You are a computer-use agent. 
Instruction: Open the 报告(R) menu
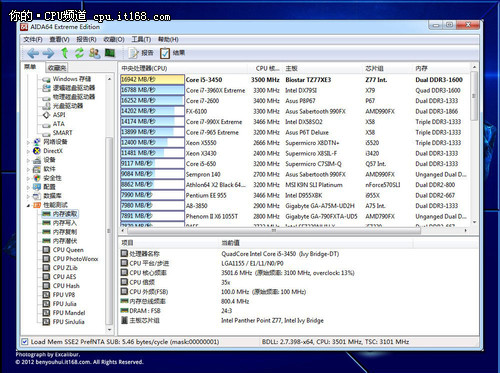coord(86,39)
